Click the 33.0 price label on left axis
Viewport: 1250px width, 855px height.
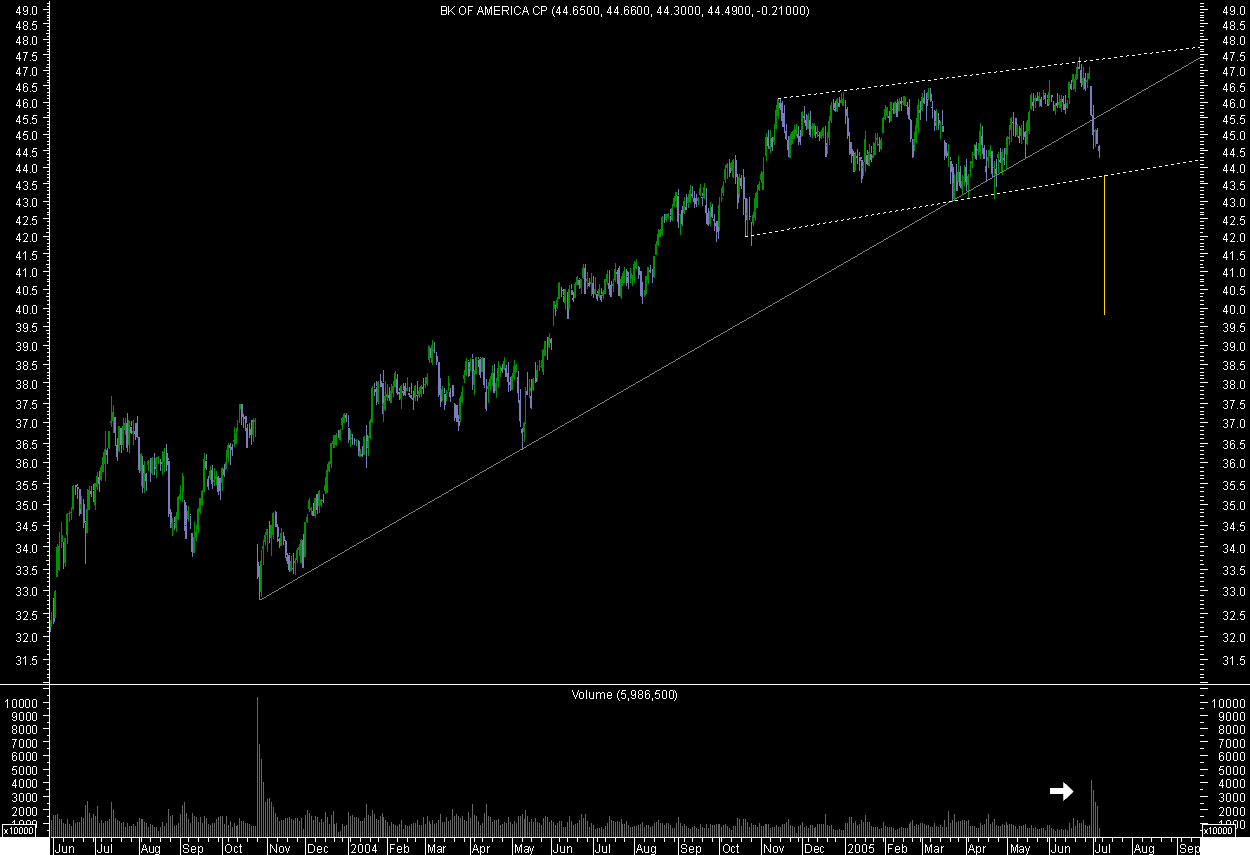[28, 592]
